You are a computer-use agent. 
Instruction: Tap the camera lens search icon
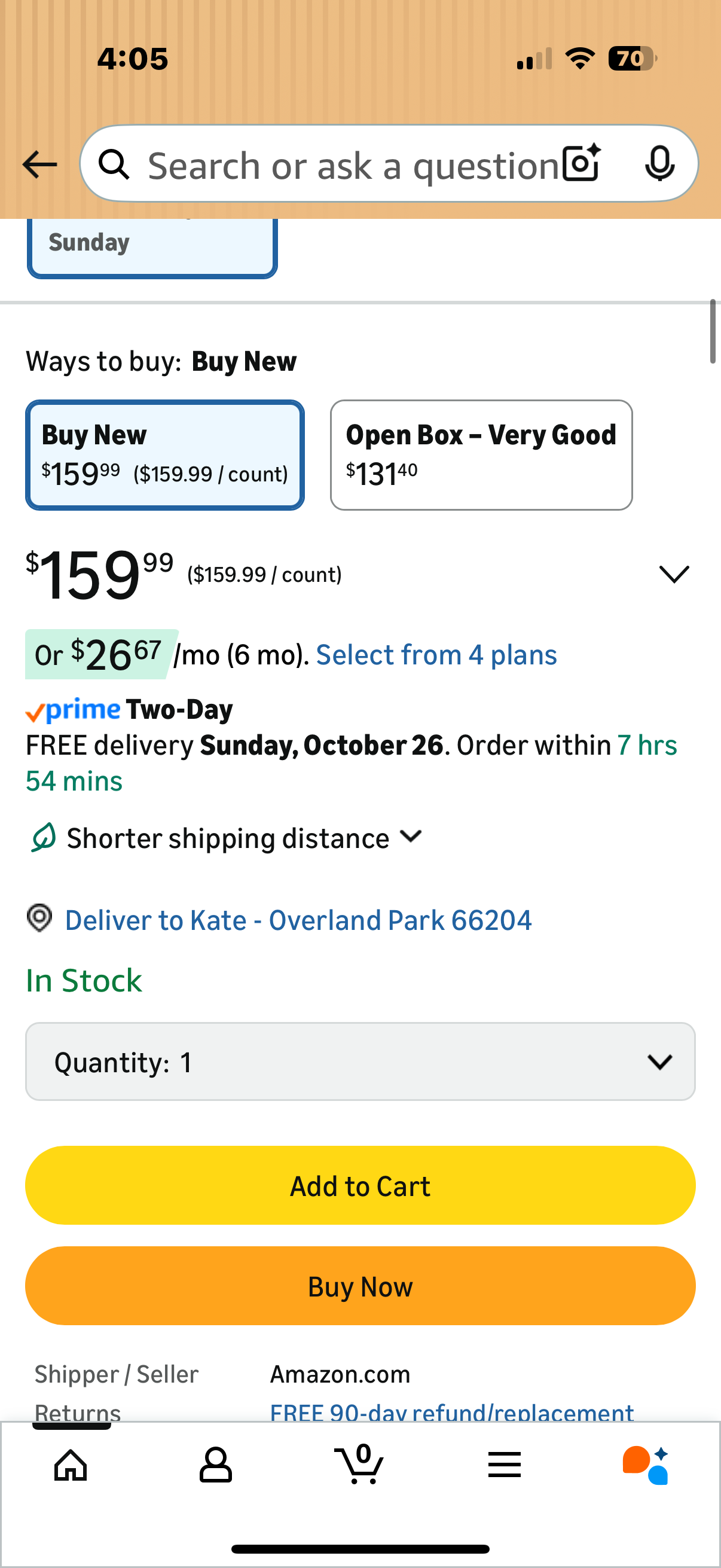point(581,164)
